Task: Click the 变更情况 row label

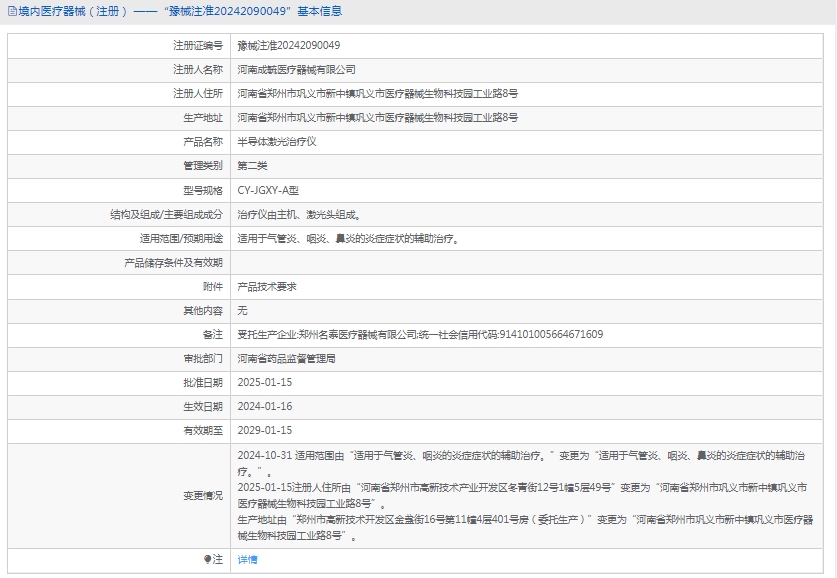Action: click(x=203, y=495)
